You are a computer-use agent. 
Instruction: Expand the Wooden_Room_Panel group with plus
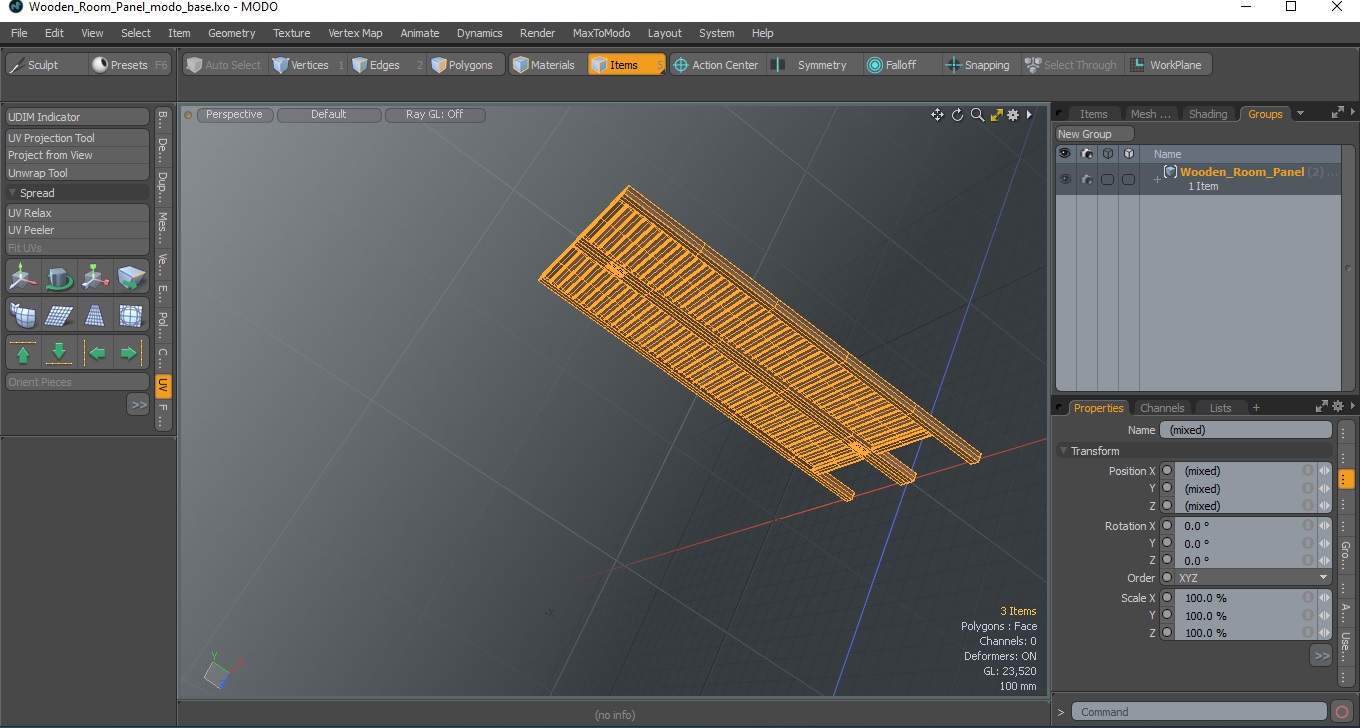(x=1157, y=179)
